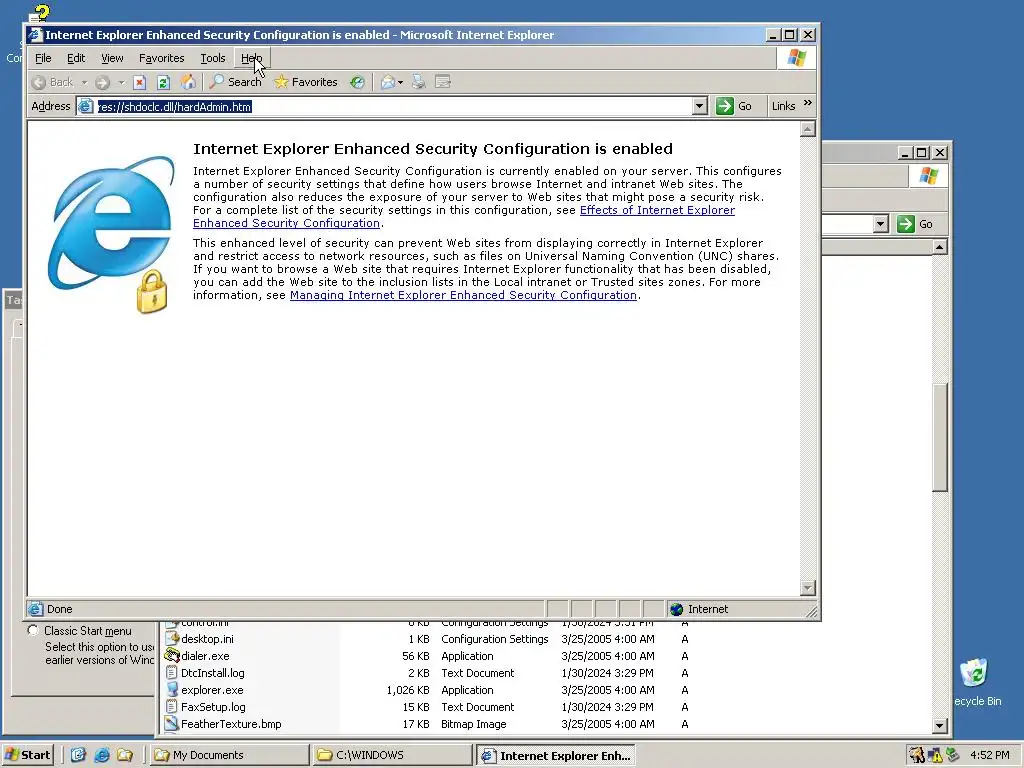1024x768 pixels.
Task: Click scroll down arrow in C:\WINDOWS file list
Action: [x=940, y=725]
